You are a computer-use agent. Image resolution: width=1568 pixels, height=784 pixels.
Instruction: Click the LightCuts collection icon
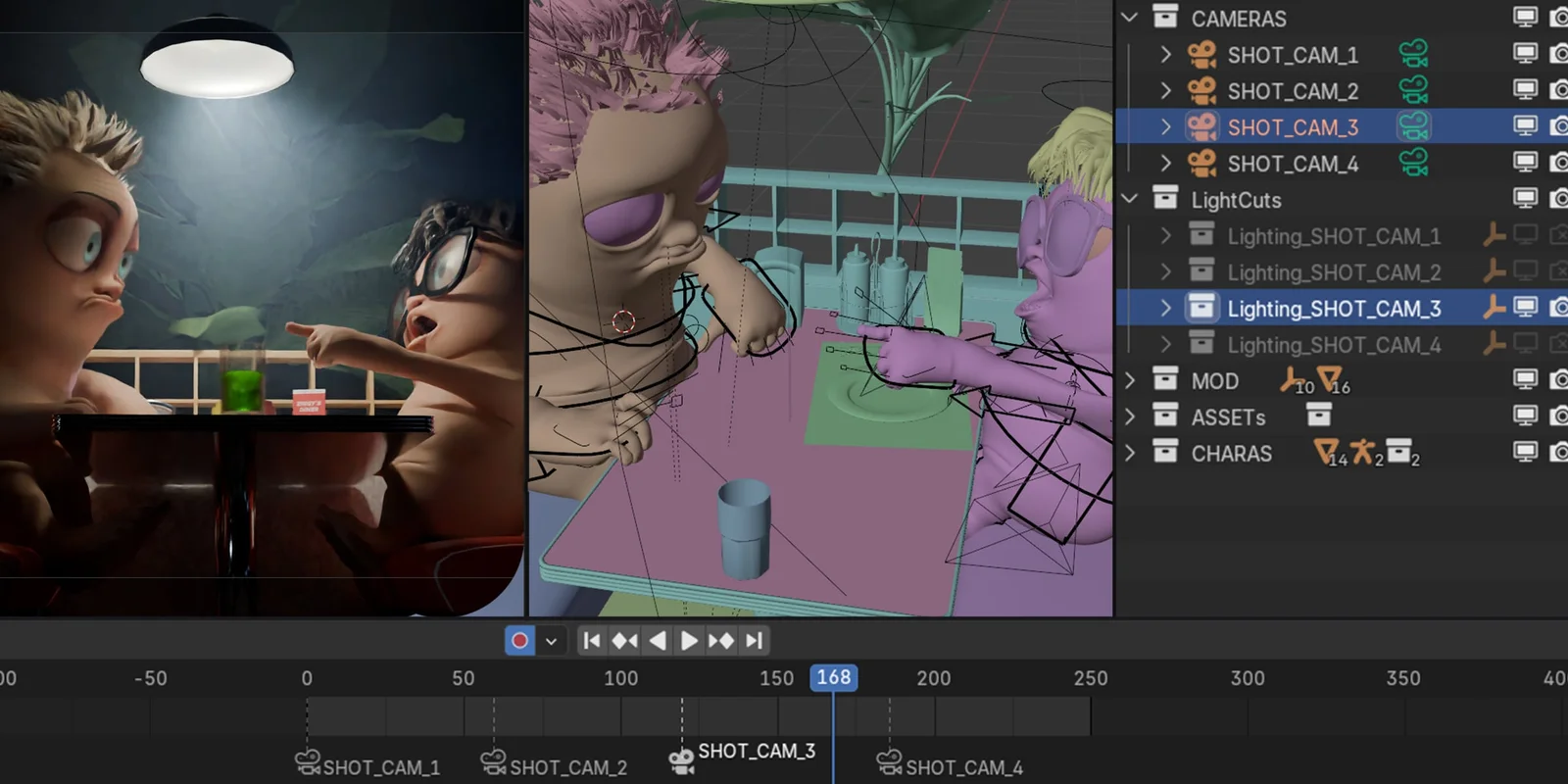[x=1165, y=199]
